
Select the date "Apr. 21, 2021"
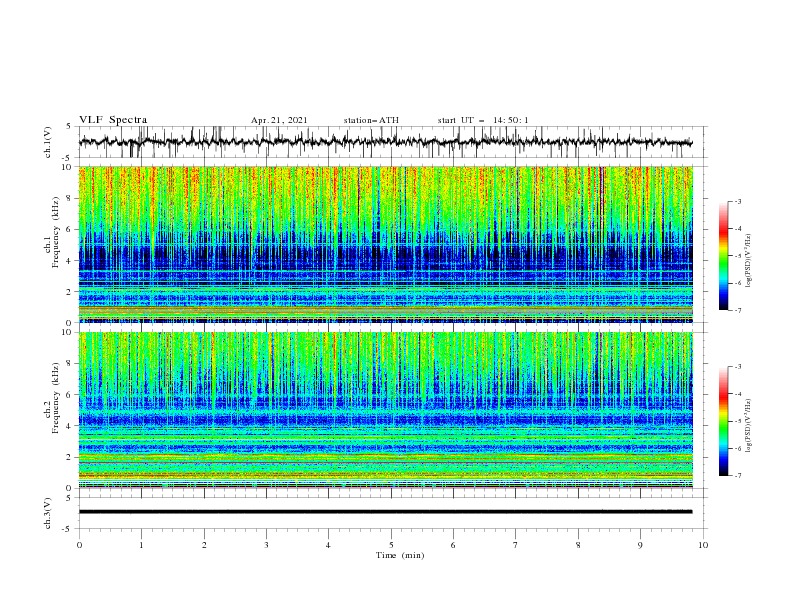click(279, 120)
